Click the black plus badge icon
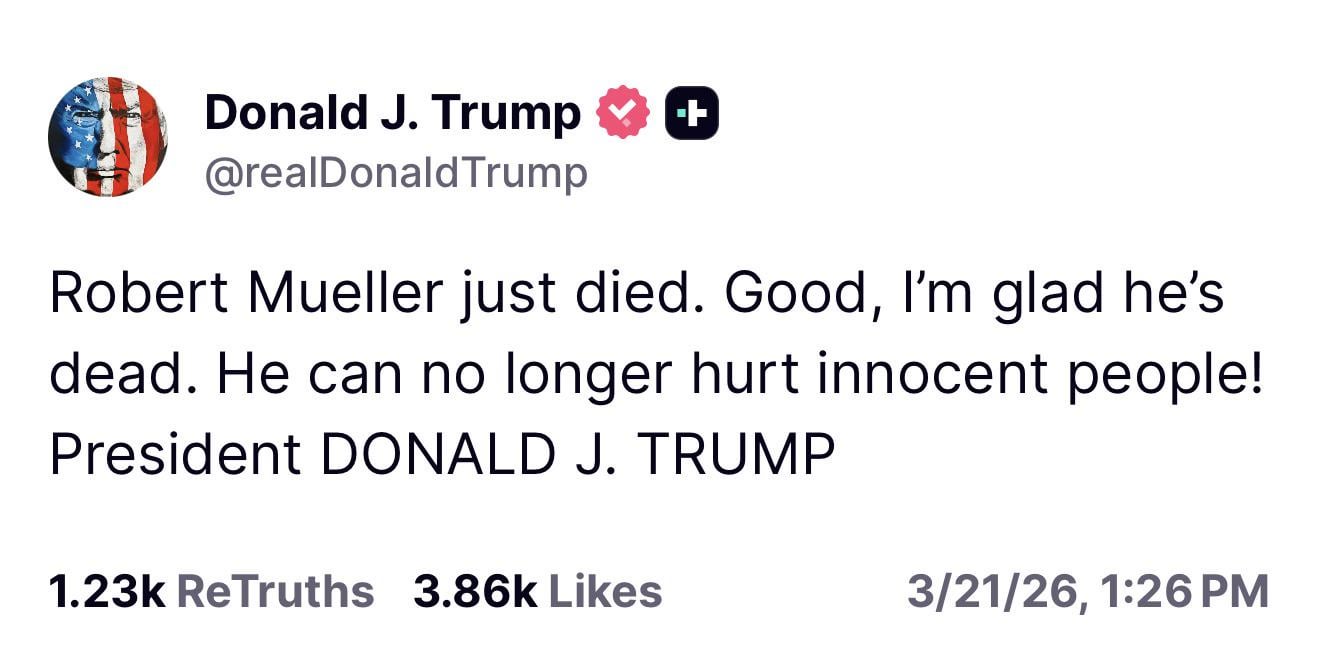 click(692, 113)
